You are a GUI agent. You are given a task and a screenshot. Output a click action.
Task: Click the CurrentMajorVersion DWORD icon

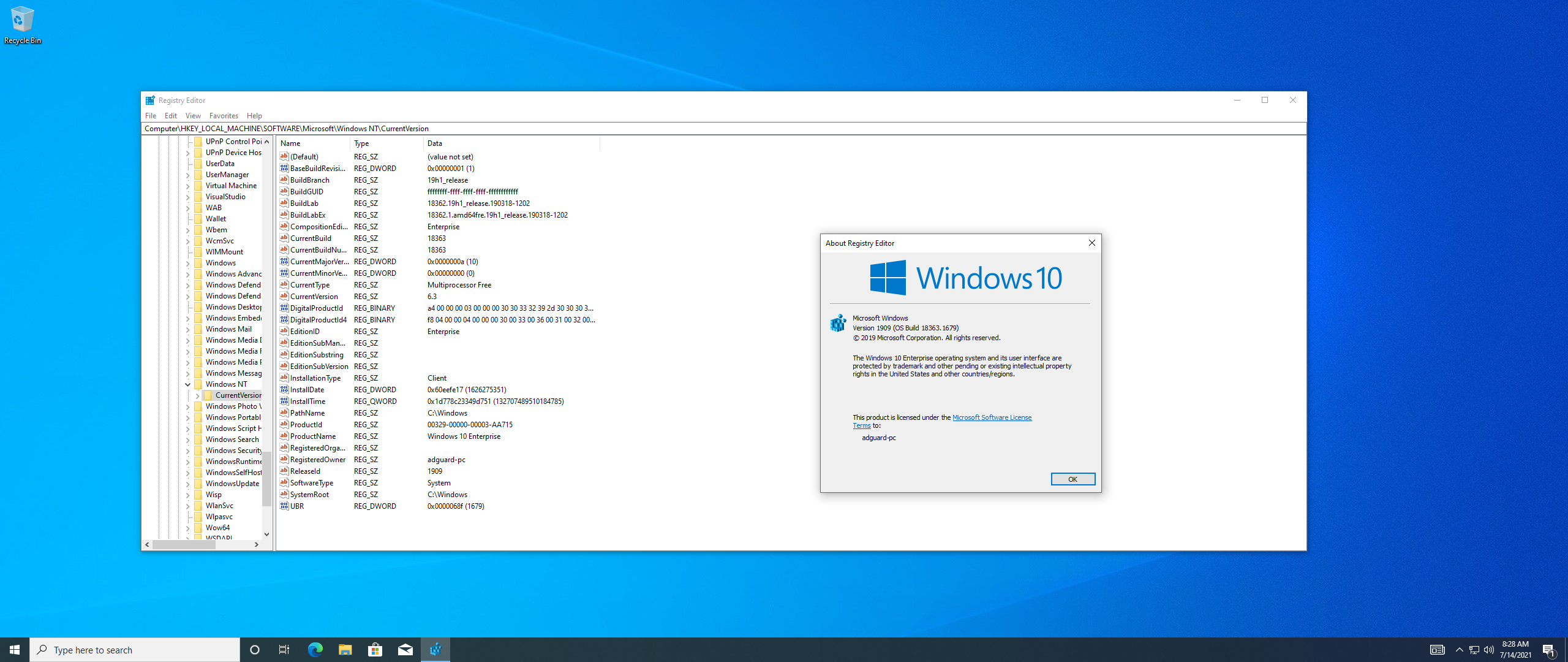point(284,261)
